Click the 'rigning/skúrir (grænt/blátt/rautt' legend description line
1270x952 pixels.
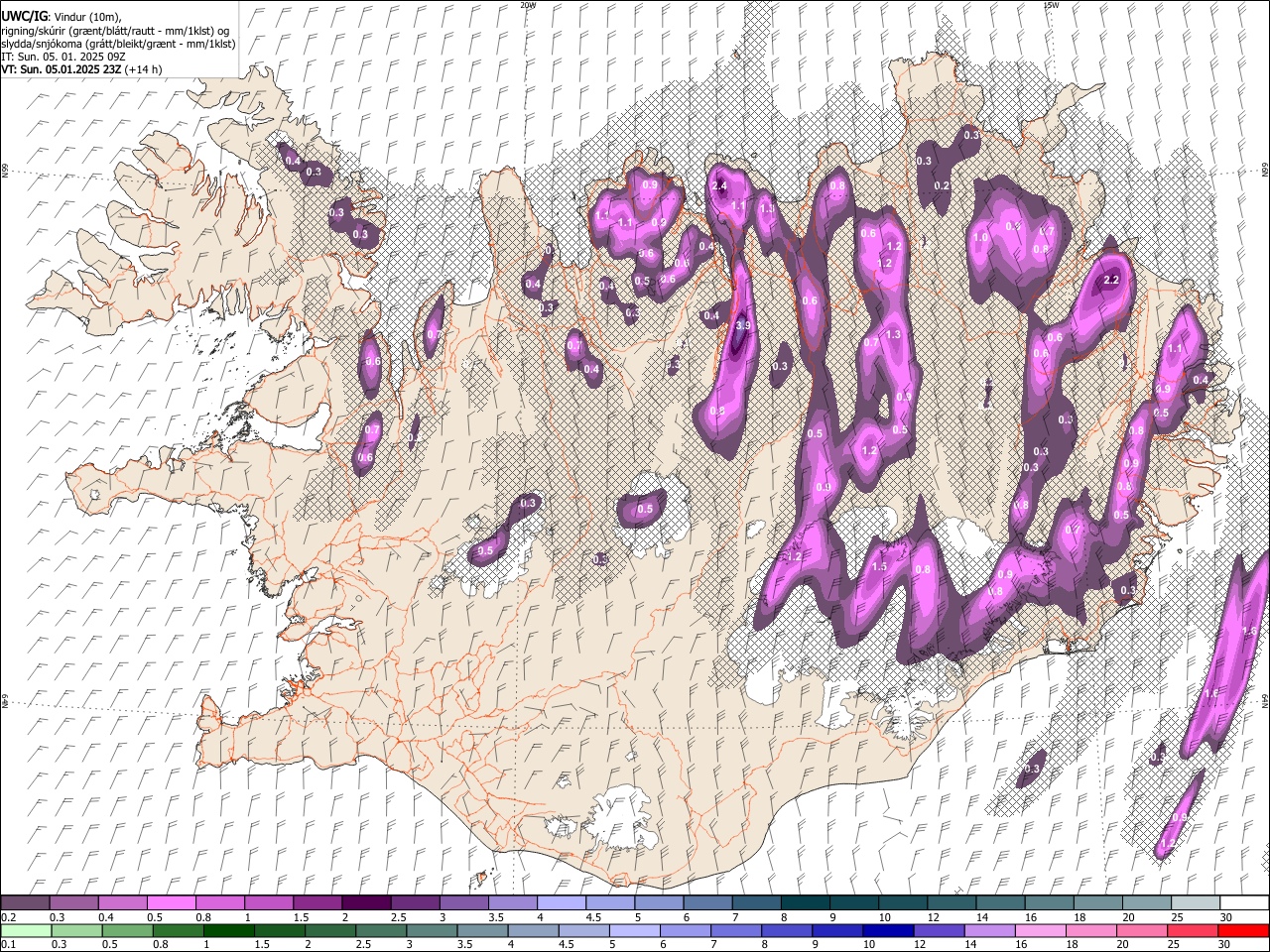point(114,31)
